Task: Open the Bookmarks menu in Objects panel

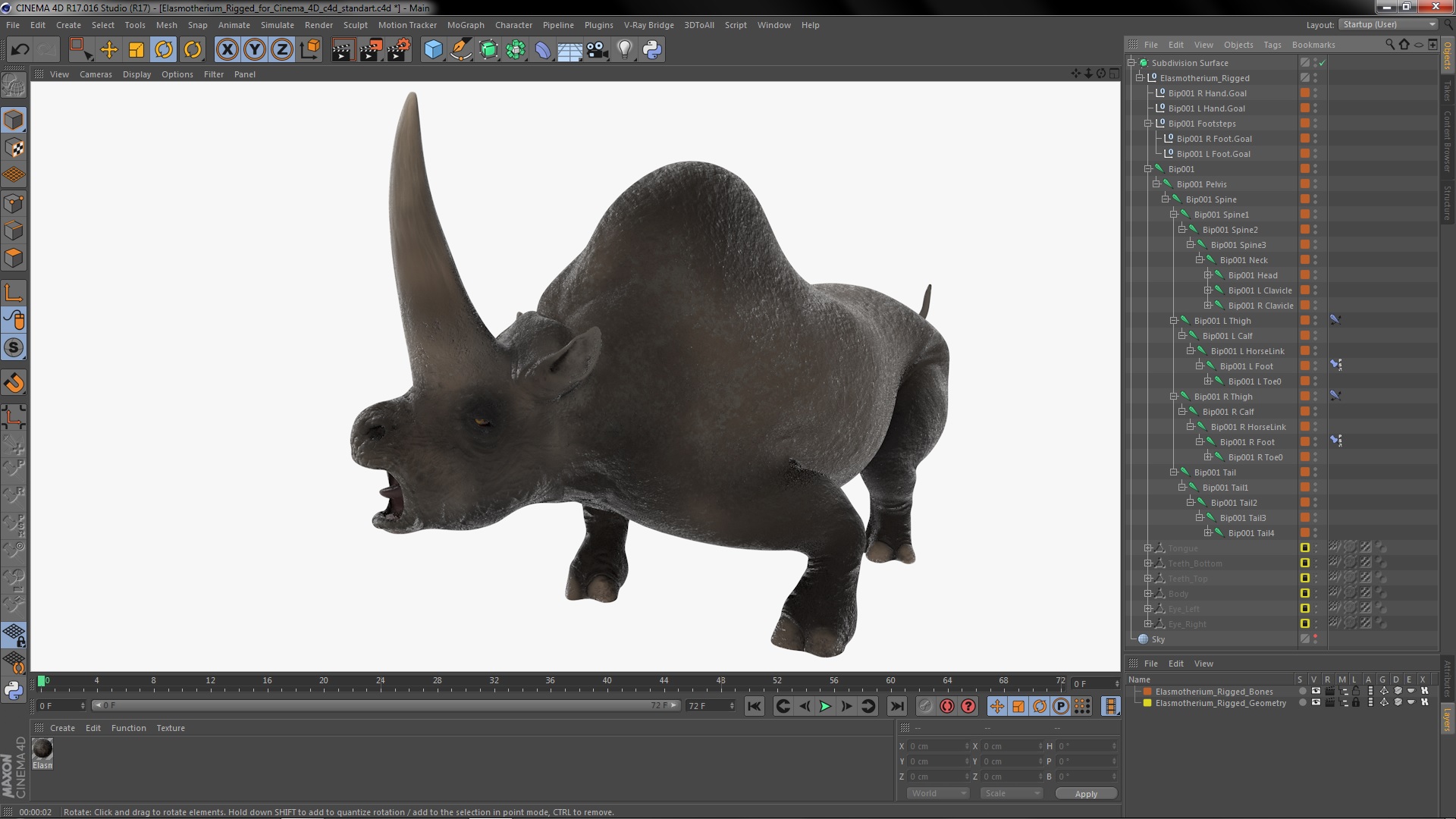Action: point(1313,45)
